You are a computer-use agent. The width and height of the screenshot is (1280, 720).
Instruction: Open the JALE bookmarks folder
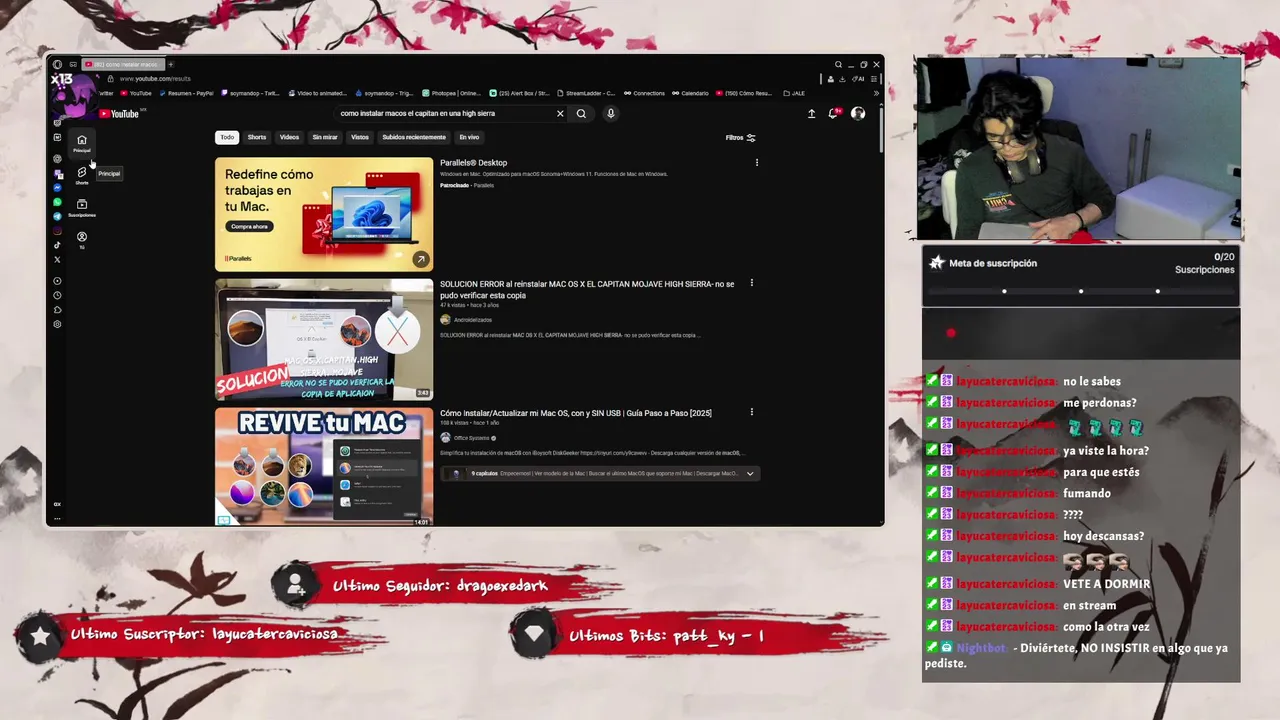pyautogui.click(x=794, y=93)
